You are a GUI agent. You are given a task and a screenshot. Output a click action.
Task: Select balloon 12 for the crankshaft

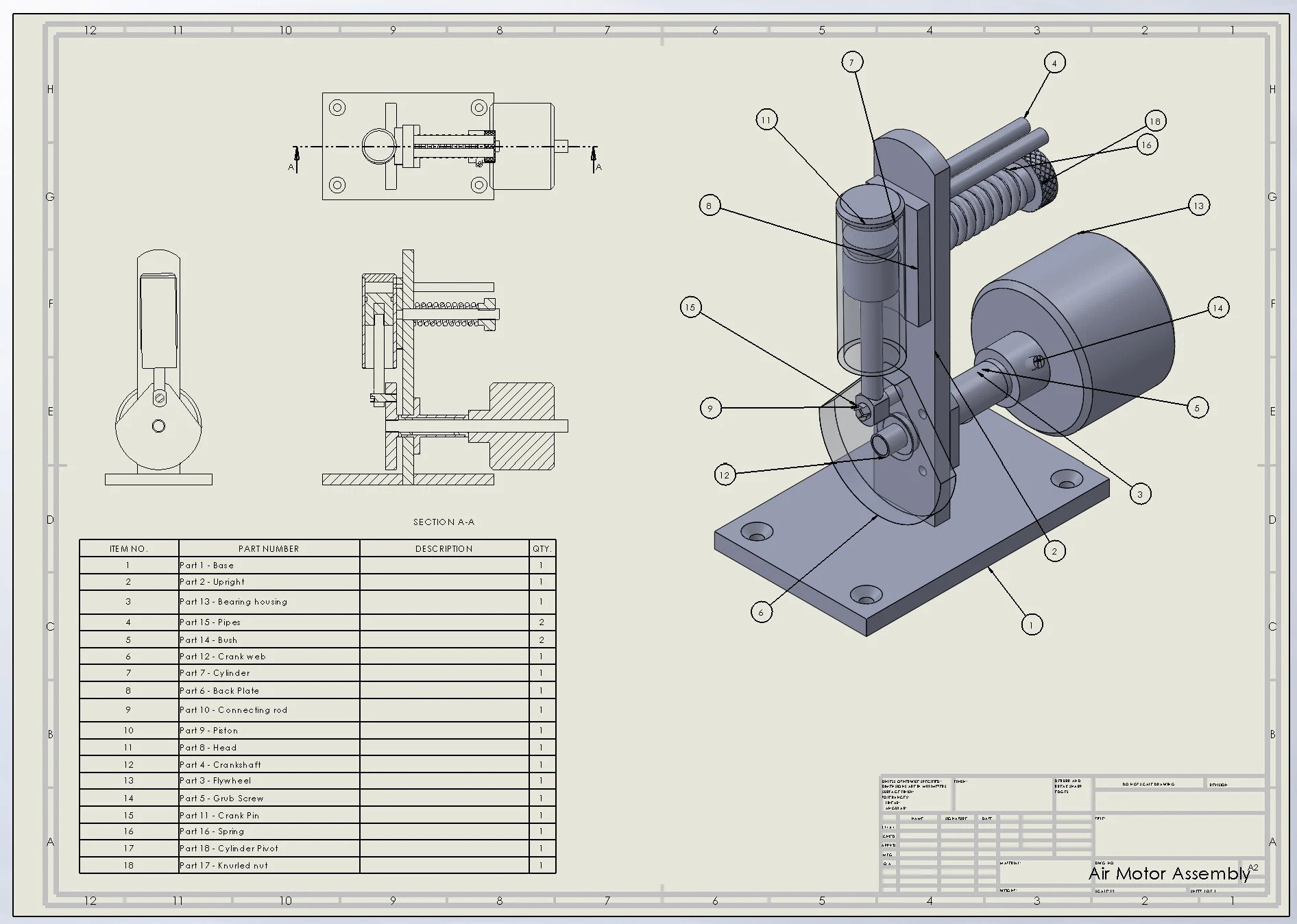click(x=725, y=475)
